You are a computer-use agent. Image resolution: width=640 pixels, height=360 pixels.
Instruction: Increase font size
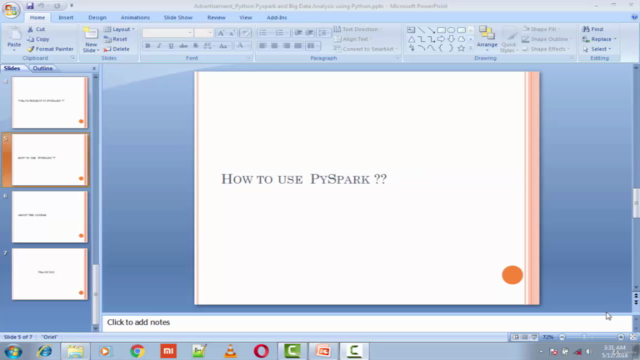[221, 33]
